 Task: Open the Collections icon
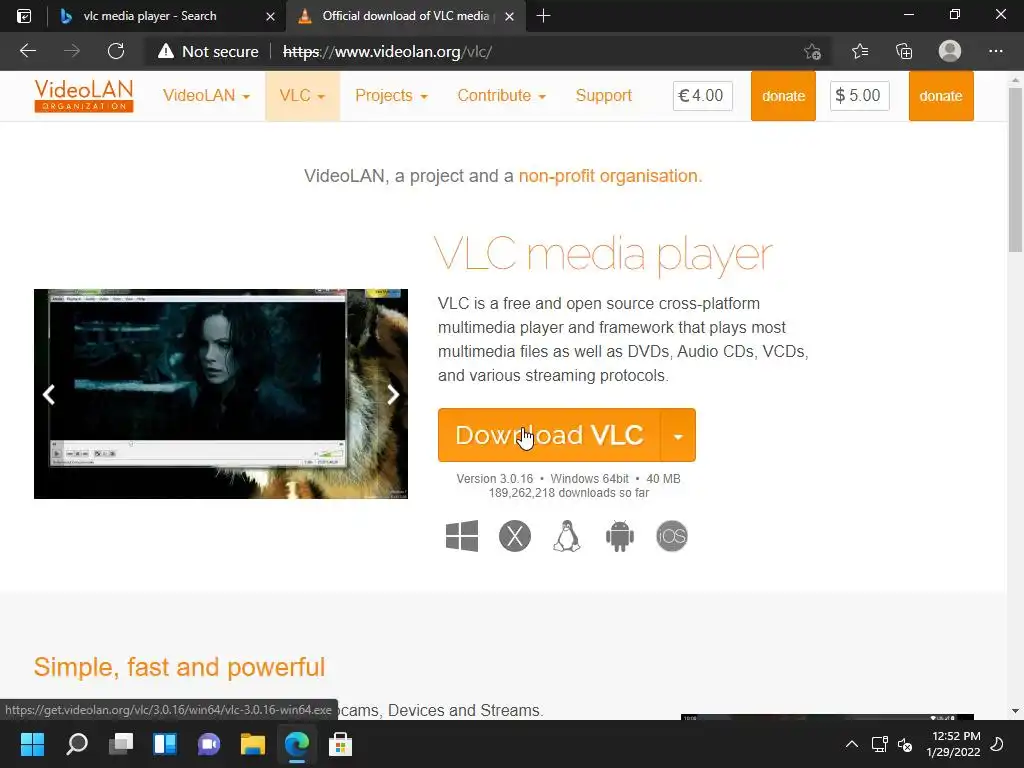904,51
